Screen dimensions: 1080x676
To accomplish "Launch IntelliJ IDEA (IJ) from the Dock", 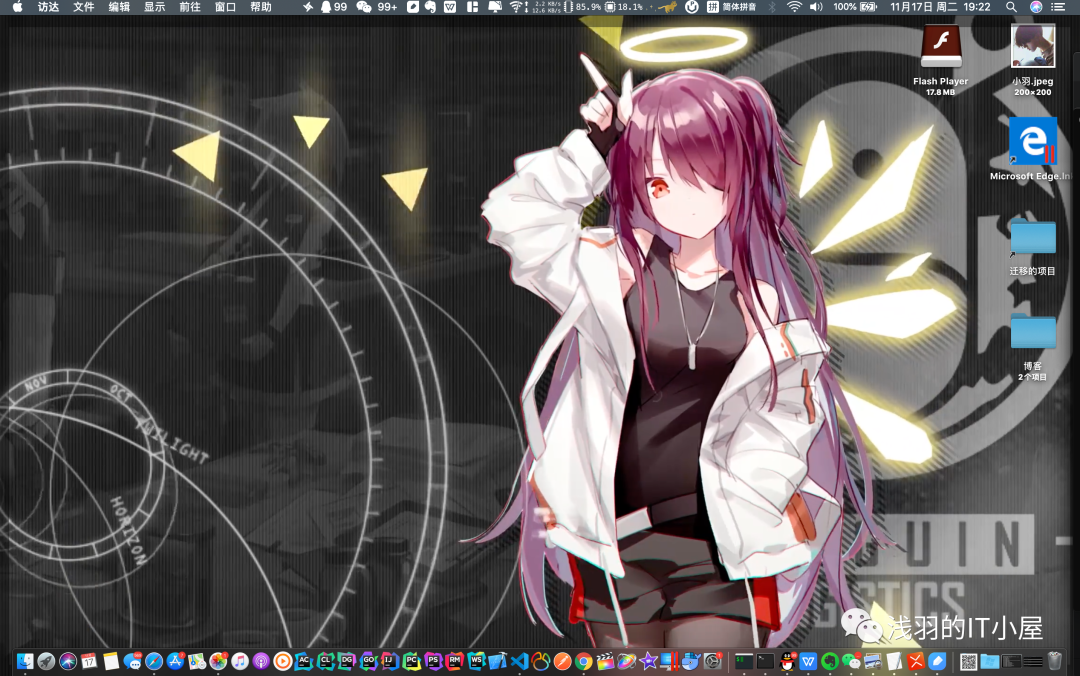I will 390,662.
